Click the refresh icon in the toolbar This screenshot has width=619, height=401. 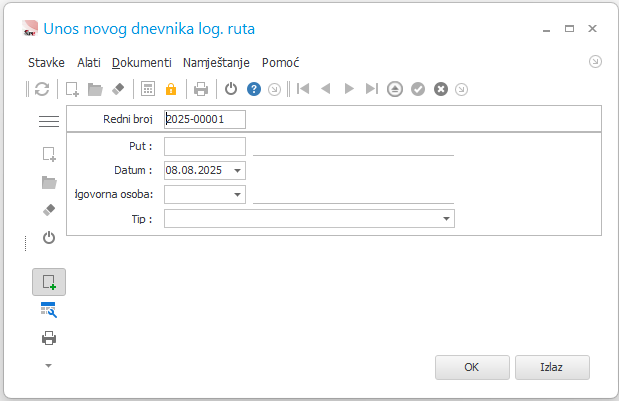coord(42,89)
